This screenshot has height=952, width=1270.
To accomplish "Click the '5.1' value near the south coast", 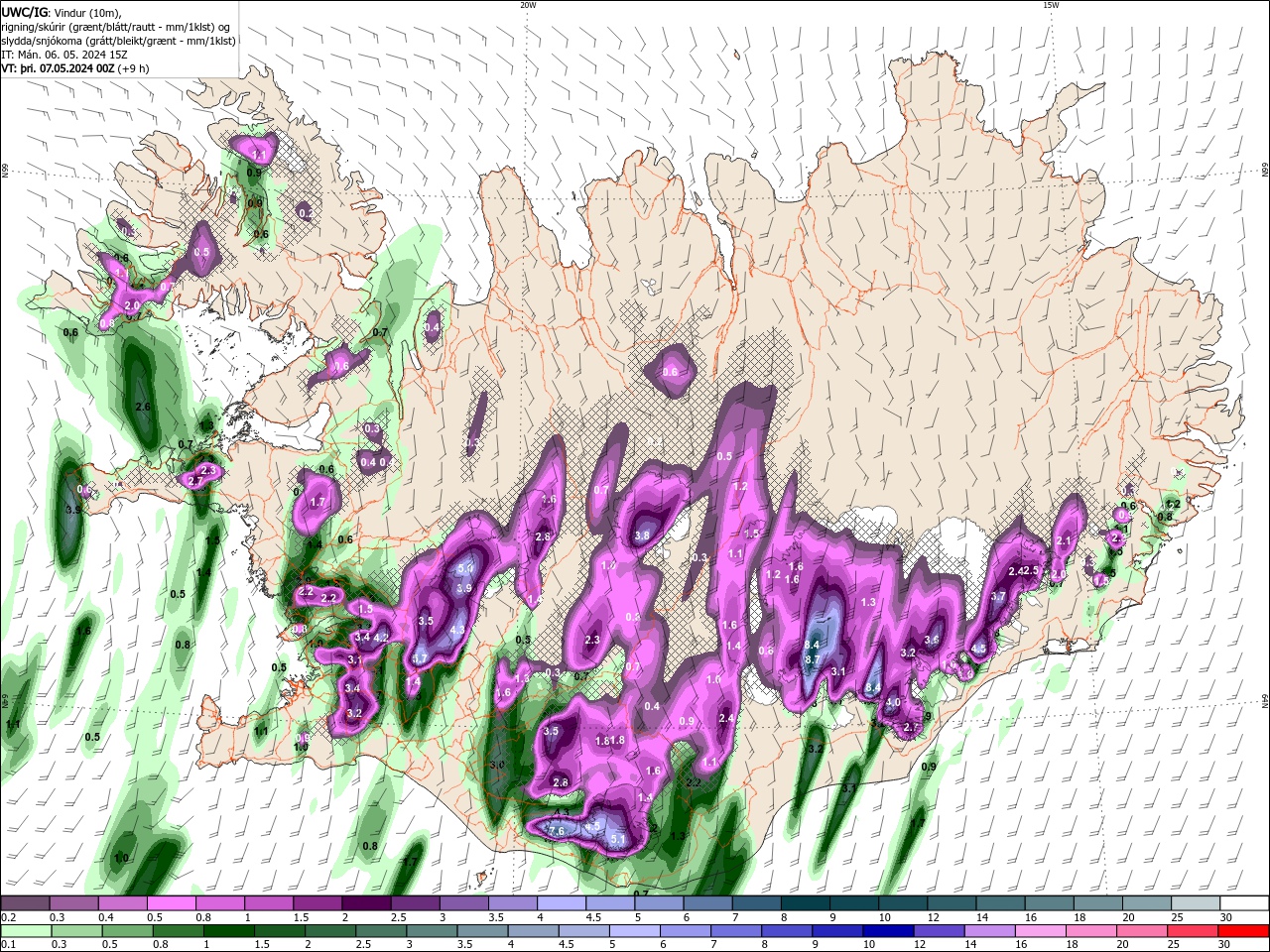I will point(617,840).
